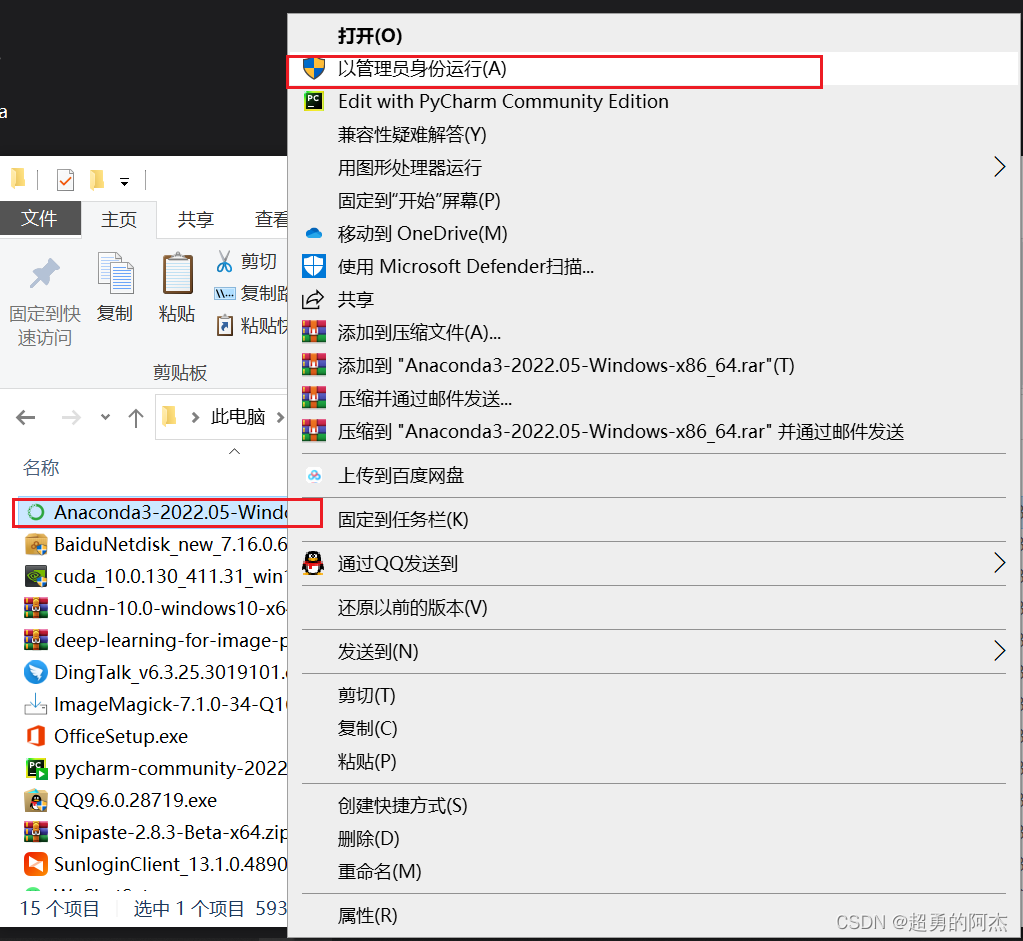Select 复制(C) in context menu
The image size is (1023, 941).
(367, 728)
